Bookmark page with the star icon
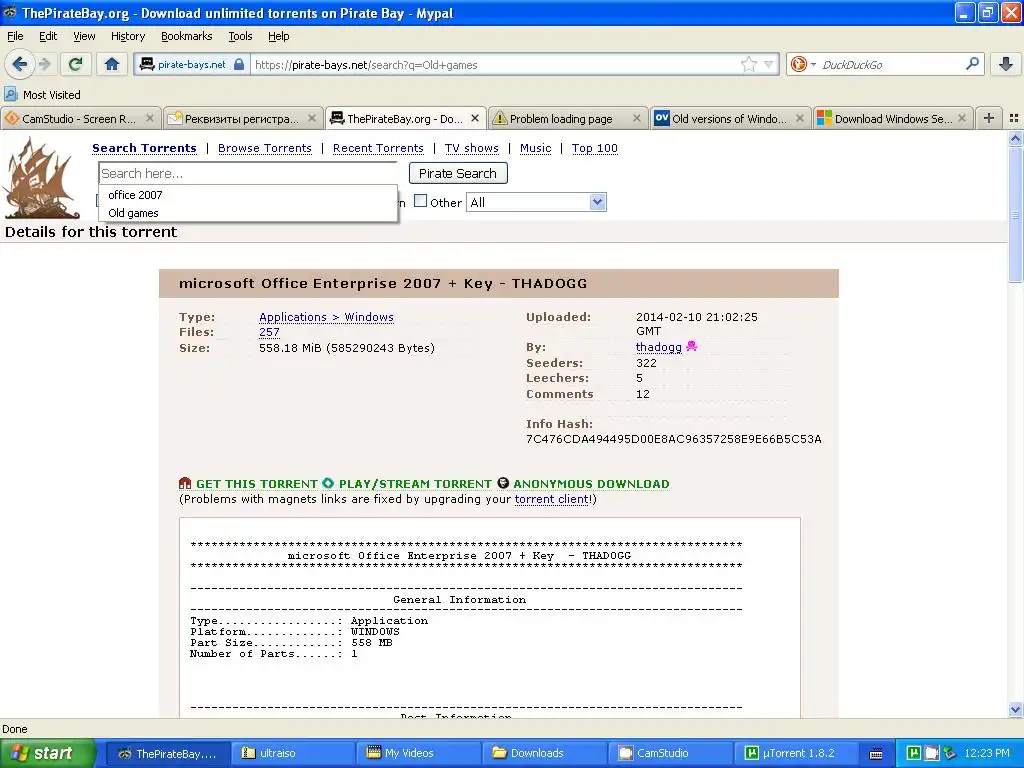Viewport: 1024px width, 768px height. (x=748, y=64)
